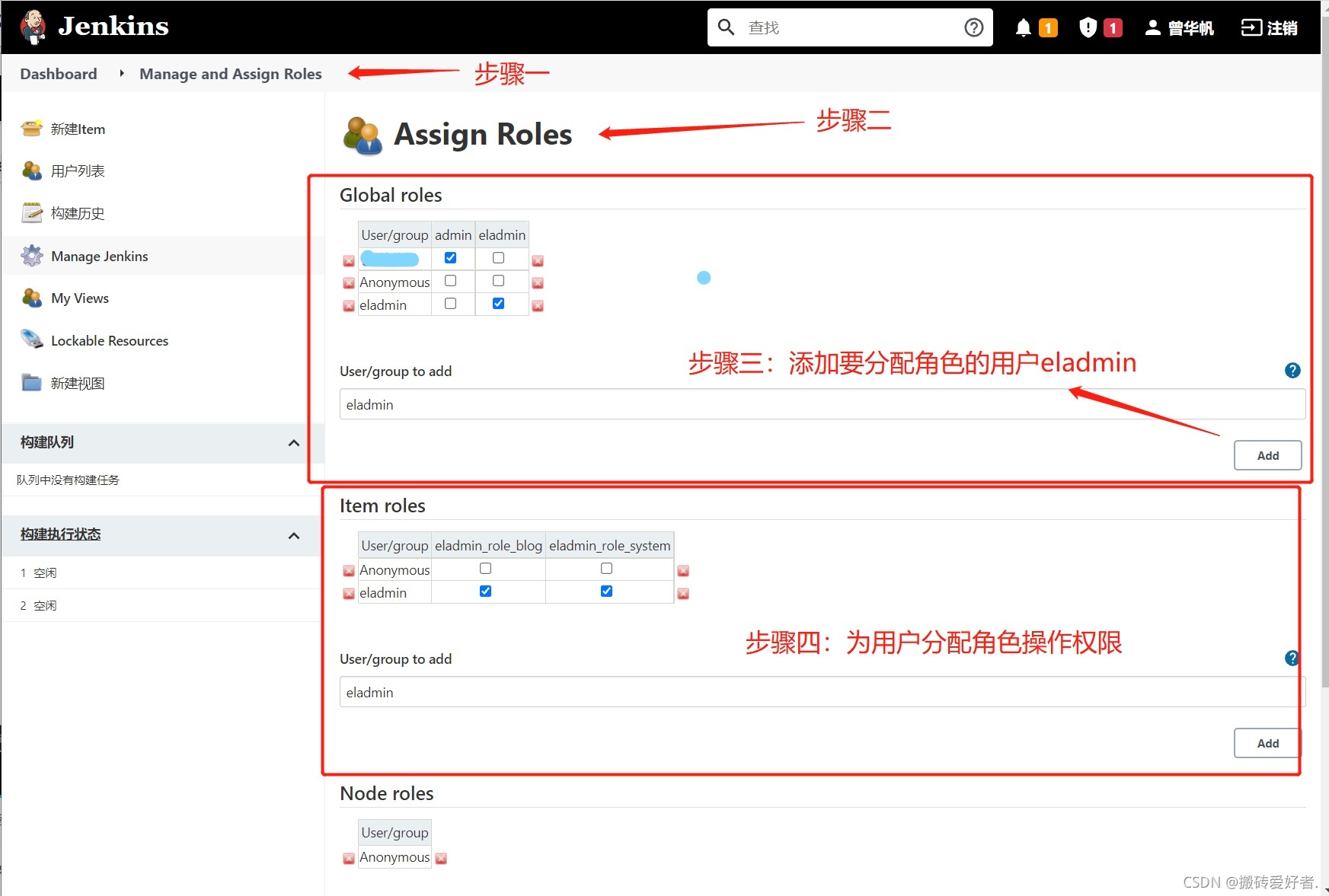Uncheck admin role for the masked first user
Image resolution: width=1329 pixels, height=896 pixels.
450,258
